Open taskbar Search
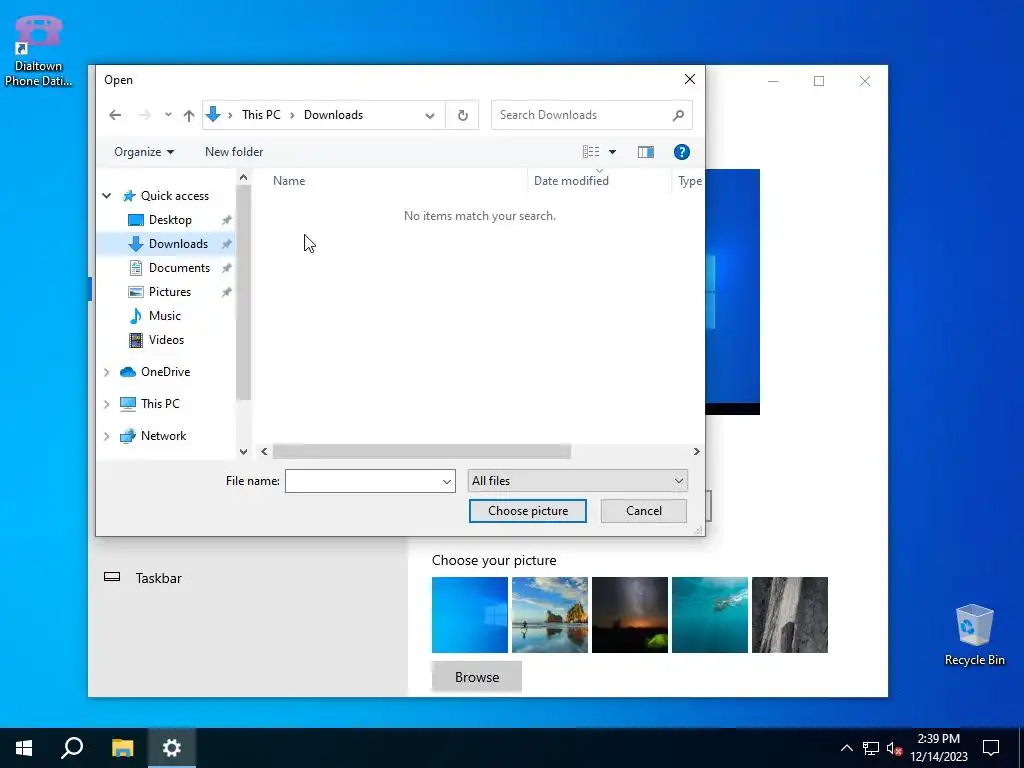This screenshot has height=768, width=1024. [72, 748]
